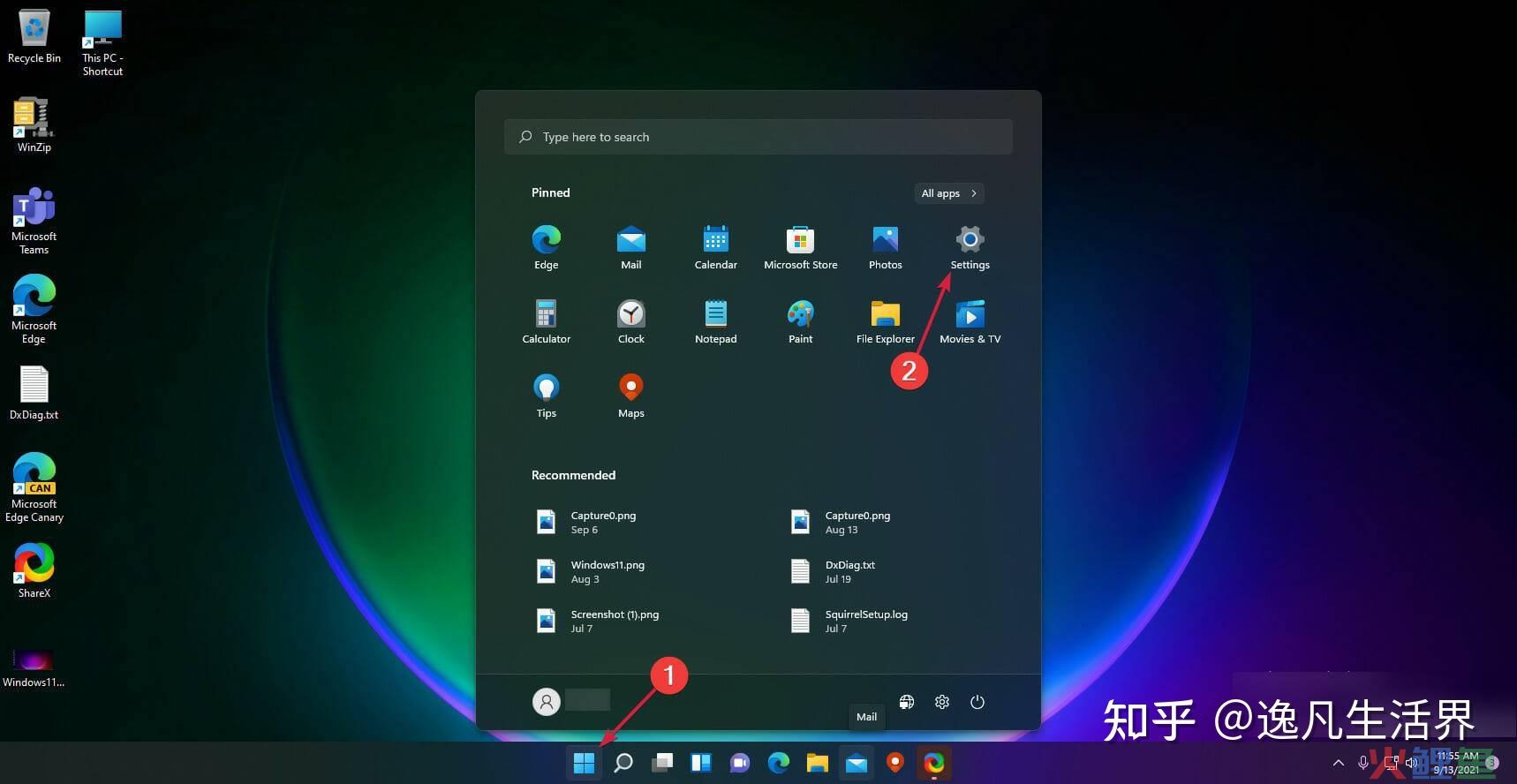Select ShareX desktop shortcut
The width and height of the screenshot is (1517, 784).
click(x=34, y=569)
